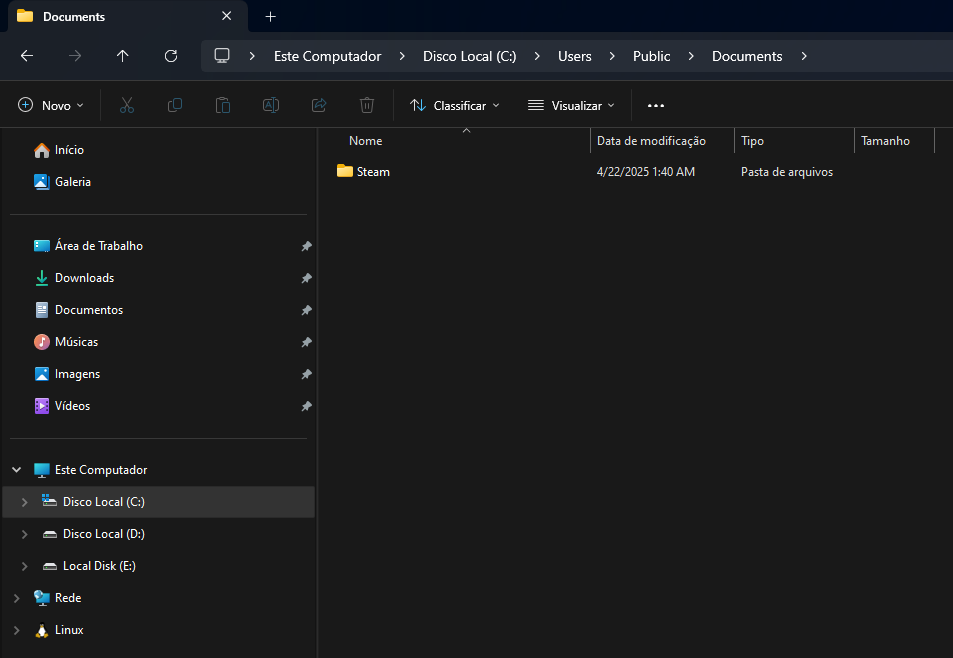Navigate back to previous folder

click(27, 56)
